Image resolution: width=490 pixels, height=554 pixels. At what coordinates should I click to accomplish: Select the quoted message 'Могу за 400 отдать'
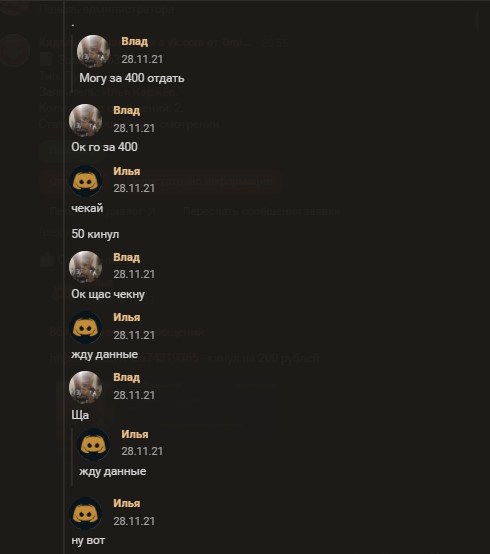[132, 78]
